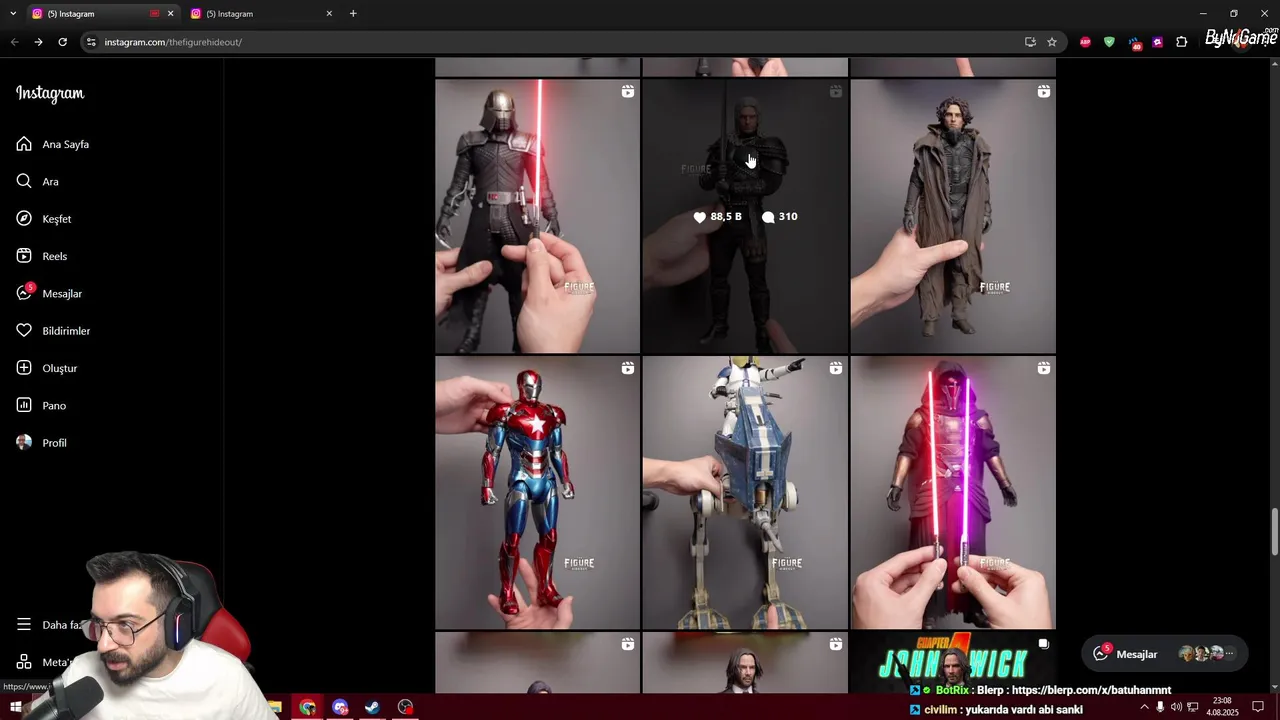Open the hovered reel showing 88,5 B likes

[x=745, y=216]
